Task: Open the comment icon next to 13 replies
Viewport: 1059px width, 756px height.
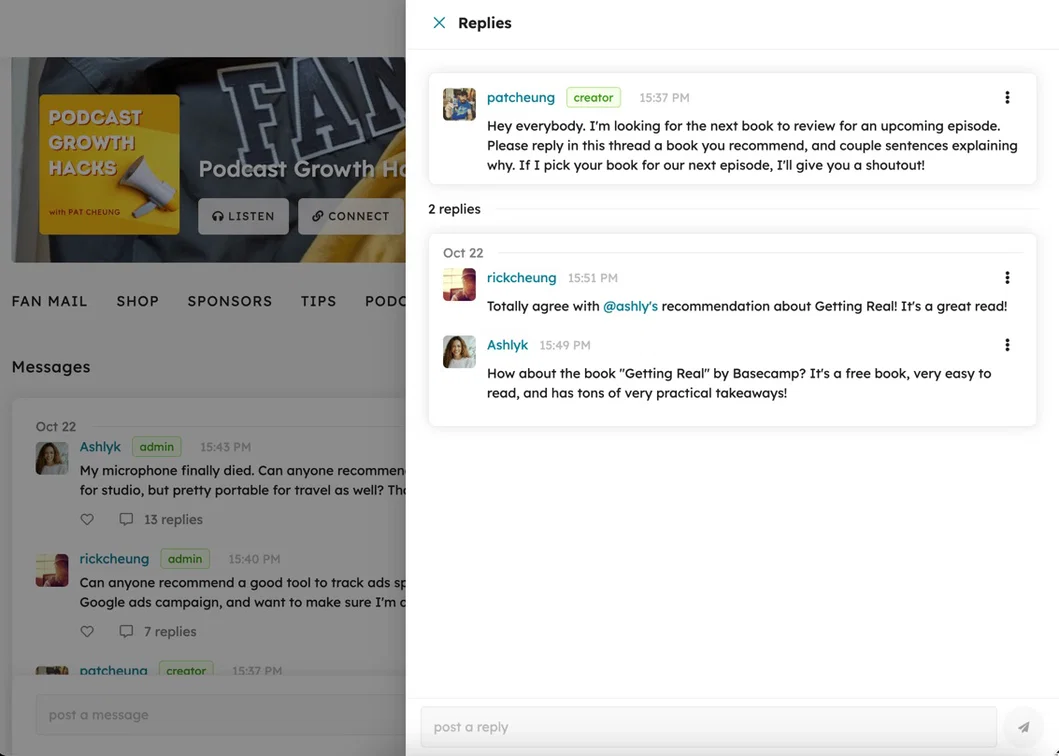Action: [x=126, y=520]
